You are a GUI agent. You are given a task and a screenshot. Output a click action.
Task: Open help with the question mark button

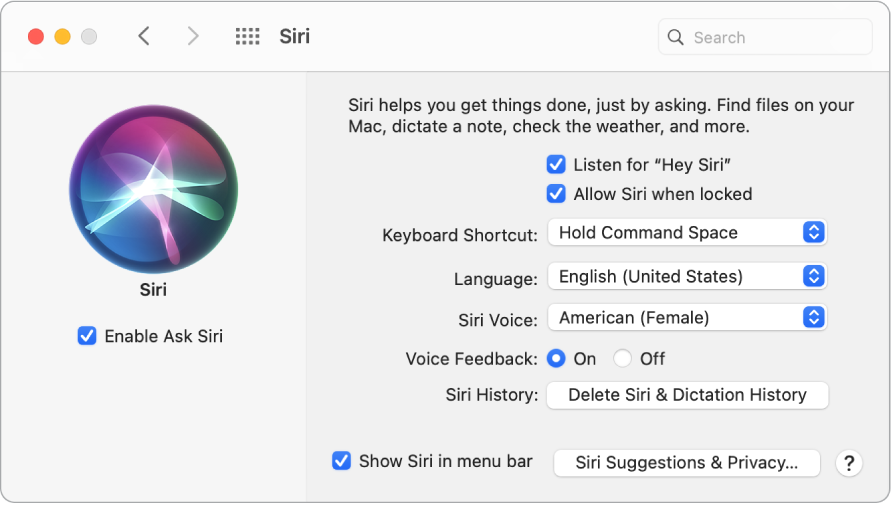pos(849,463)
